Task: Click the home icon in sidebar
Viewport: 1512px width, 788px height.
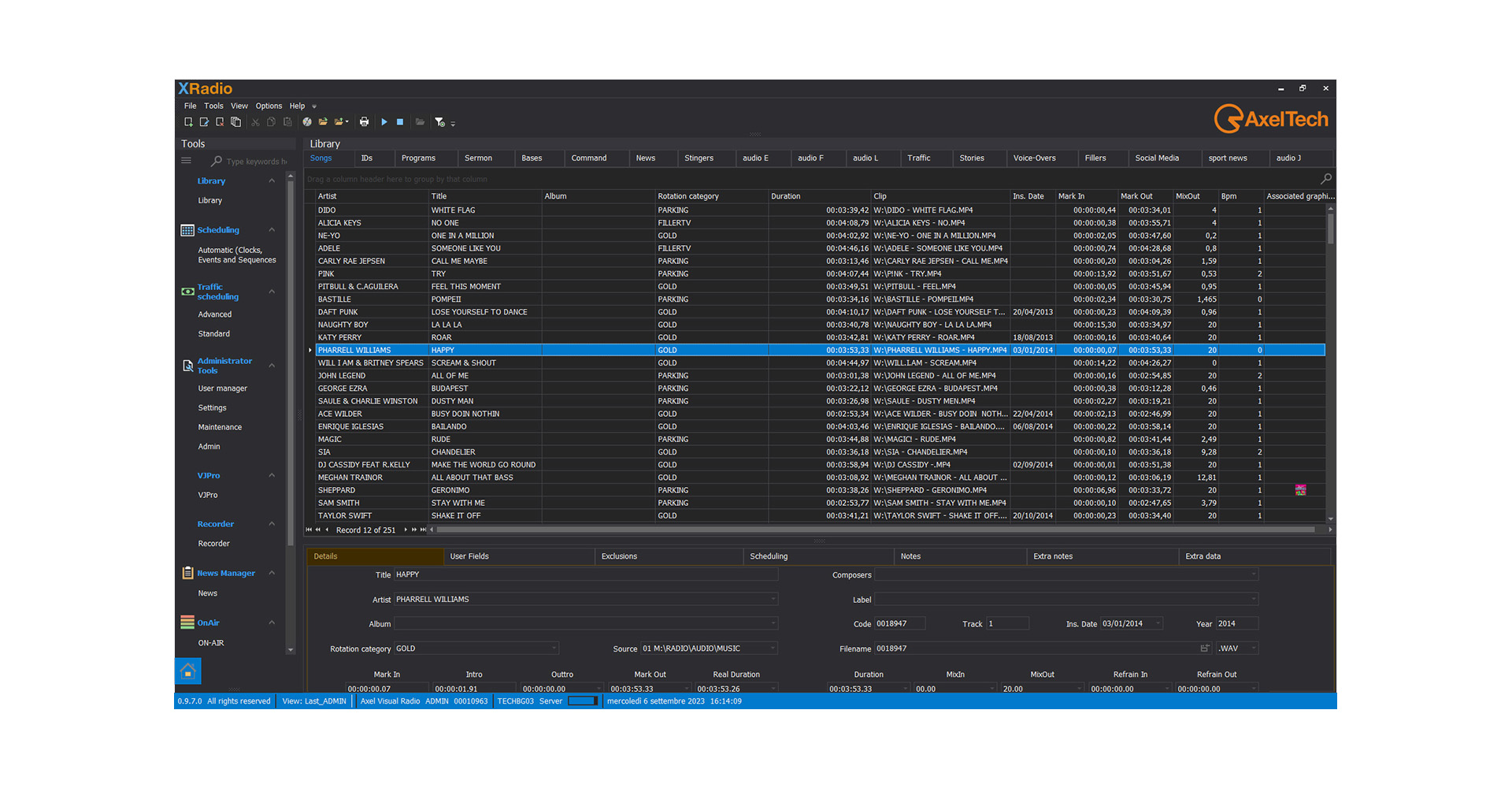Action: (188, 671)
